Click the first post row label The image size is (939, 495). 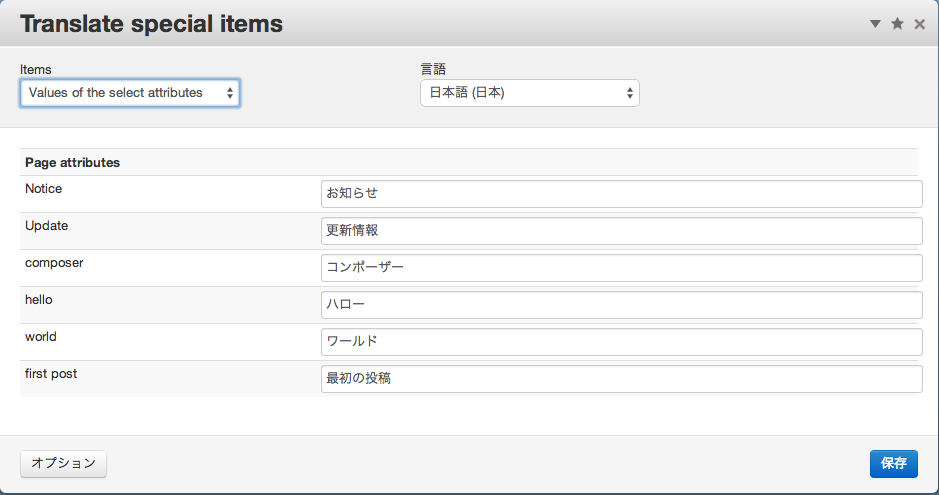point(51,374)
